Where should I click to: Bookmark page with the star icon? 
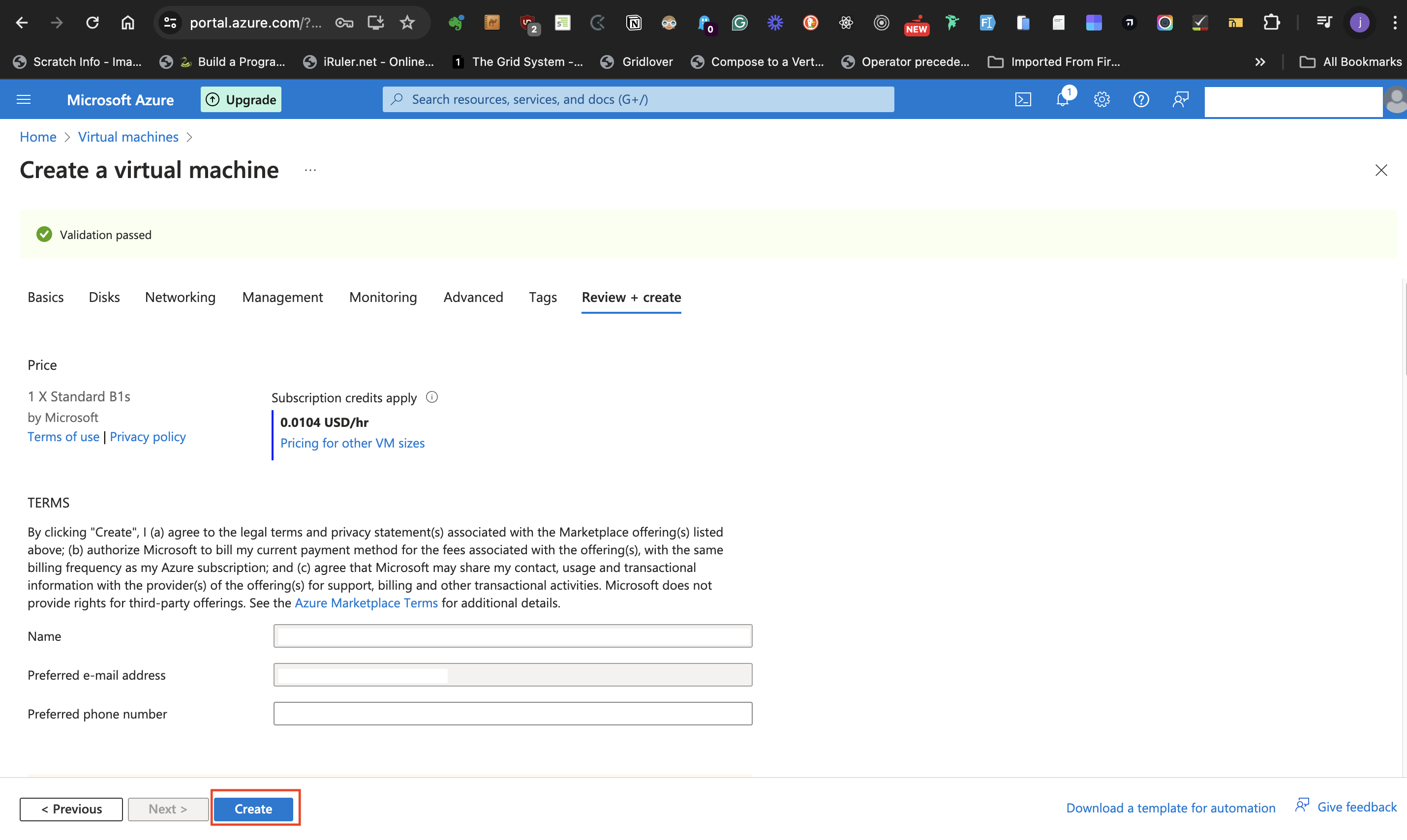[x=407, y=23]
